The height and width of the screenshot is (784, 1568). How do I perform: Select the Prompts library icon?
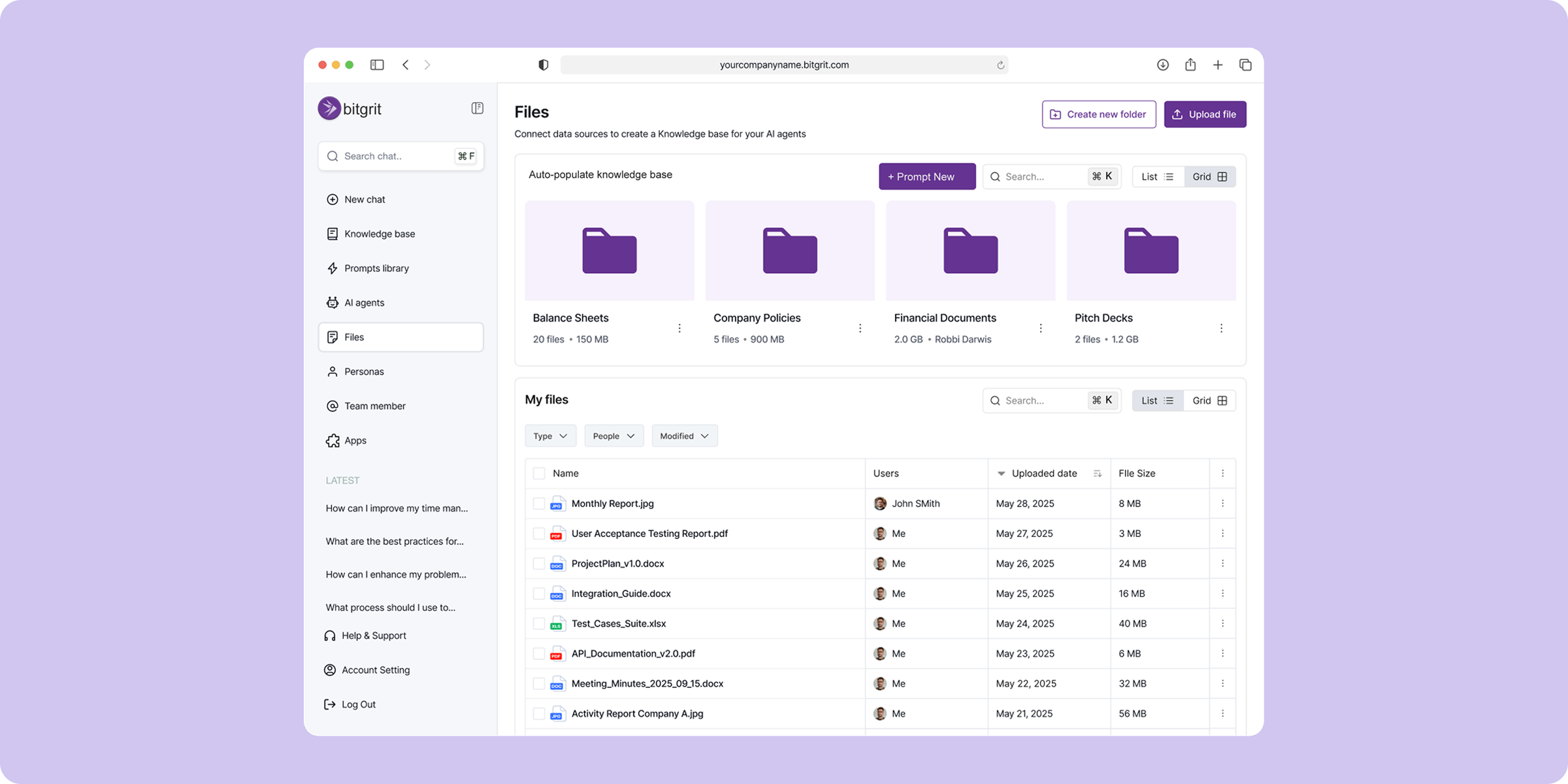click(333, 268)
